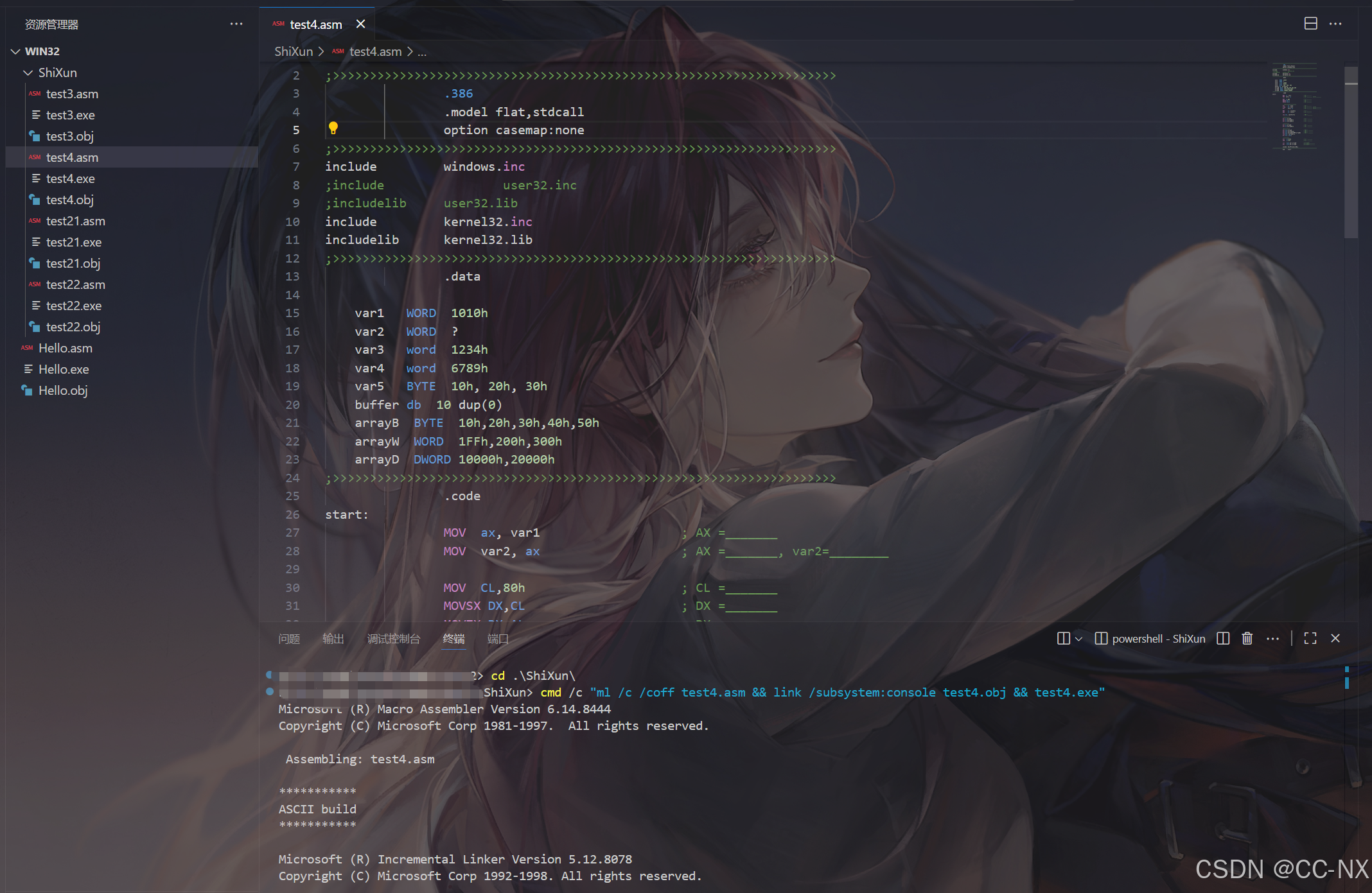This screenshot has height=893, width=1372.
Task: Click breadcrumb ellipsis symbol
Action: pos(422,52)
